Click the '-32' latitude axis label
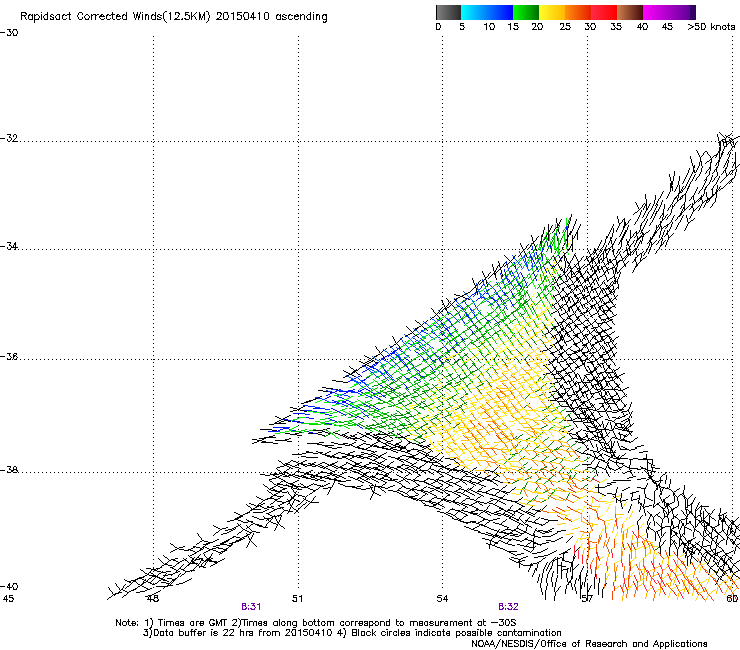Screen dimensions: 740x650 point(9,138)
